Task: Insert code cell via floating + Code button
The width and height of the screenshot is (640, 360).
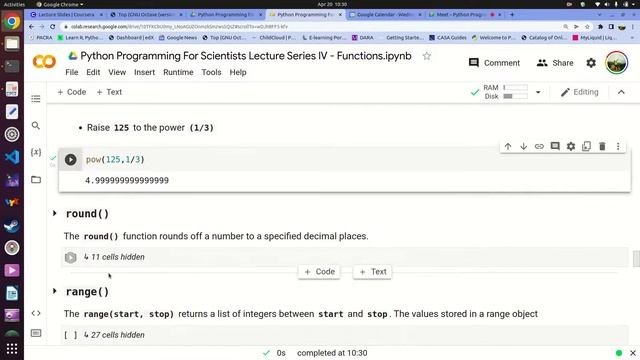Action: click(319, 272)
